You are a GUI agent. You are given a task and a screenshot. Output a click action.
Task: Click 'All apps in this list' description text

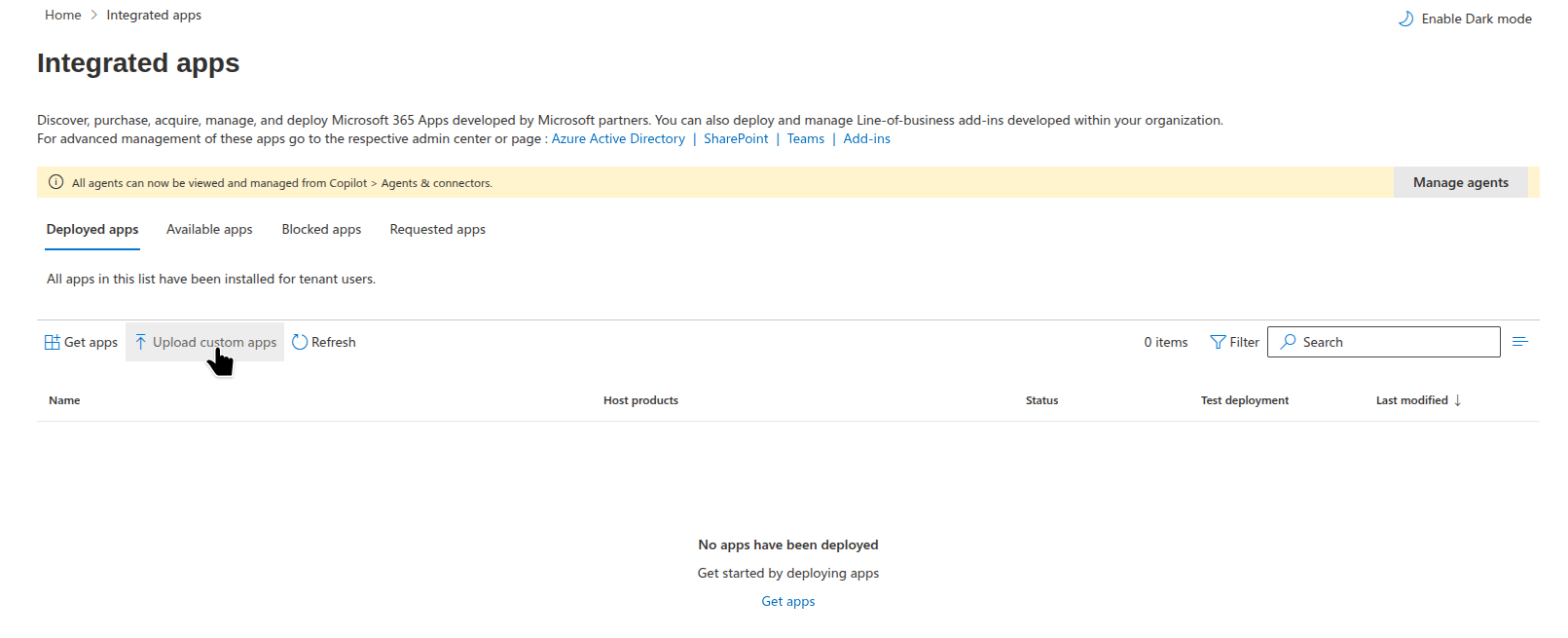coord(211,280)
